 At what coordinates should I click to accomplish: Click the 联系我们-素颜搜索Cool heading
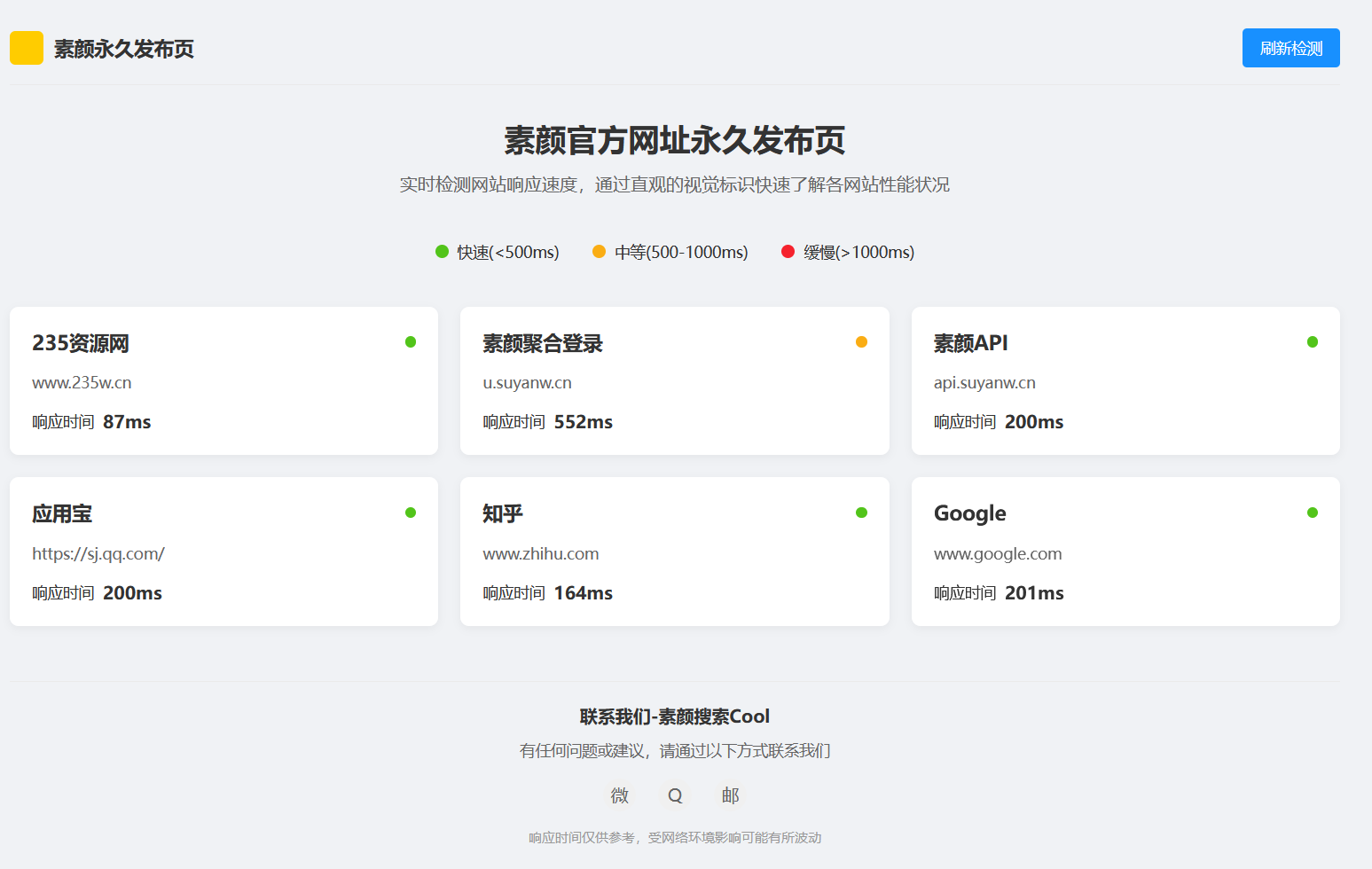pos(674,716)
